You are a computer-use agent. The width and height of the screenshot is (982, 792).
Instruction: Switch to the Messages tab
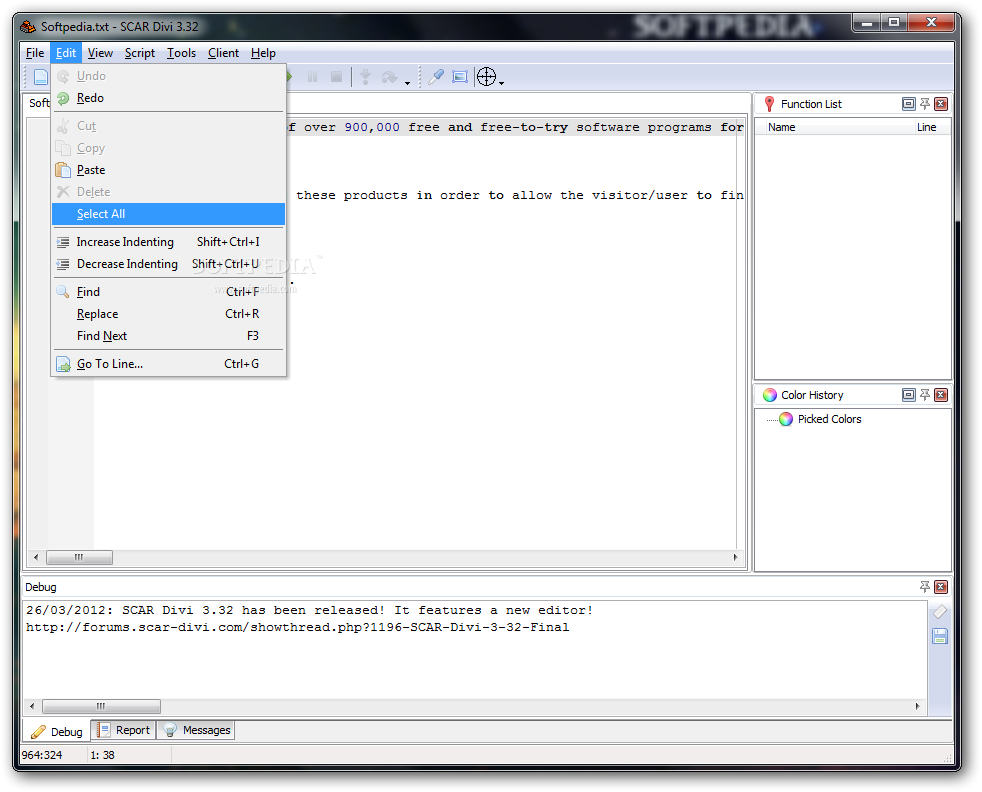pos(196,730)
